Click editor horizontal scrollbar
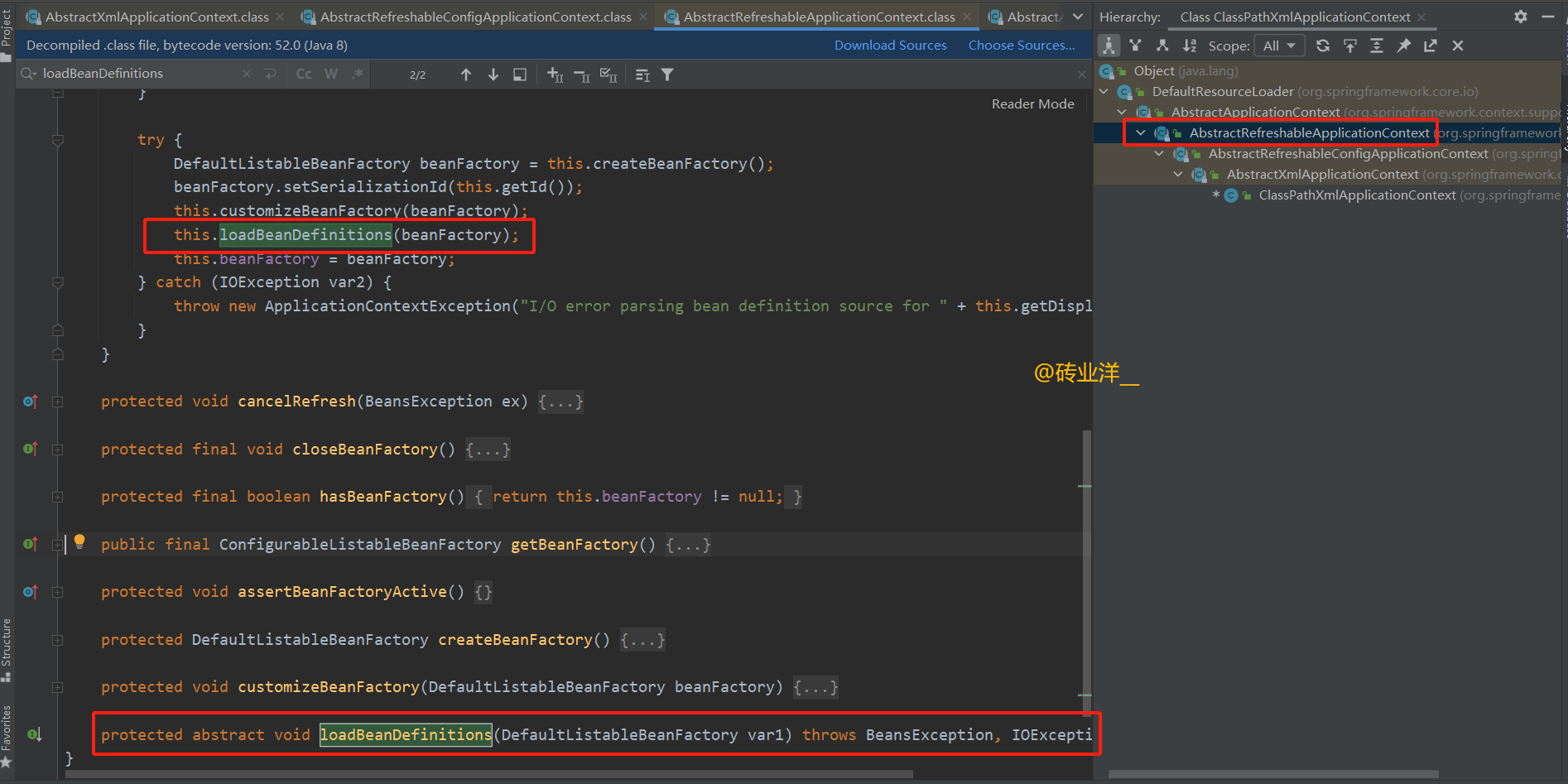This screenshot has width=1568, height=784. point(489,775)
